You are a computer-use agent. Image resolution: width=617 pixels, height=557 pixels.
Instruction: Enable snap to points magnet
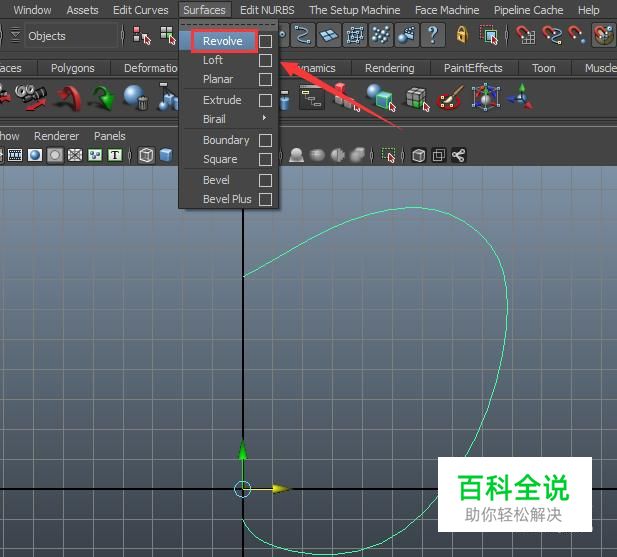(577, 35)
